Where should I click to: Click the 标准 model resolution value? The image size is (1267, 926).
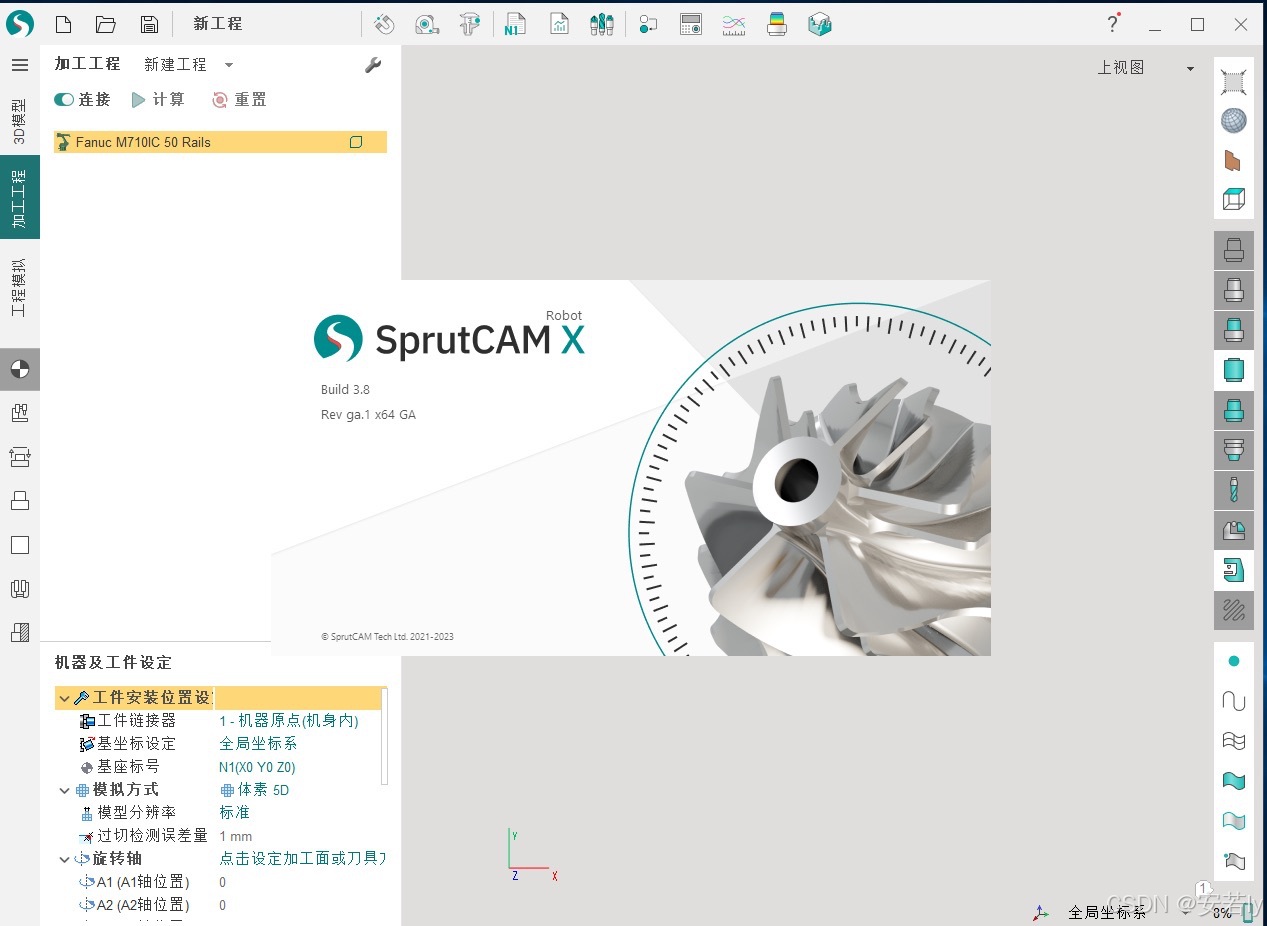pos(234,813)
